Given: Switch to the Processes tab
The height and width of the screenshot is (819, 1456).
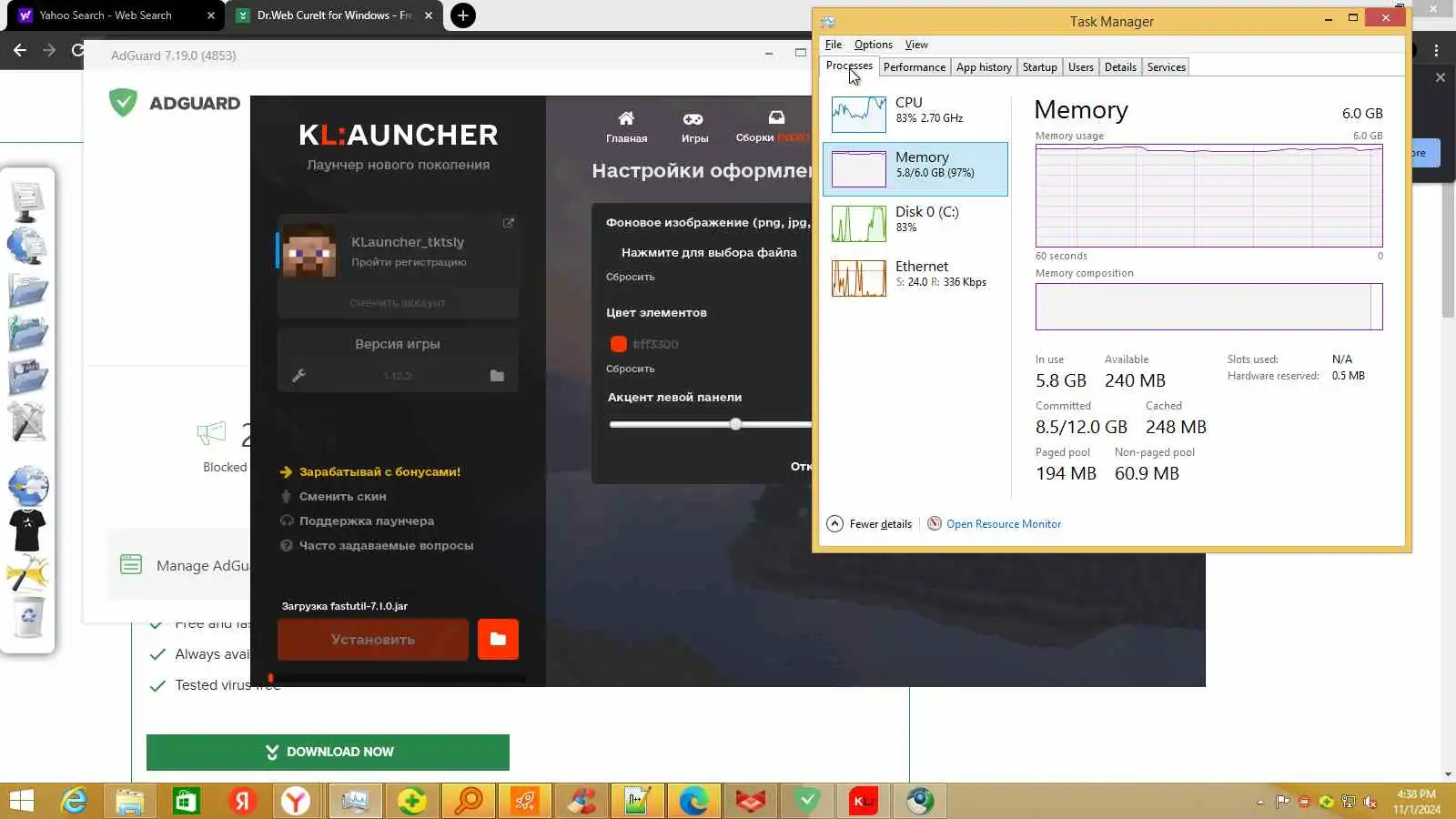Looking at the screenshot, I should point(849,66).
